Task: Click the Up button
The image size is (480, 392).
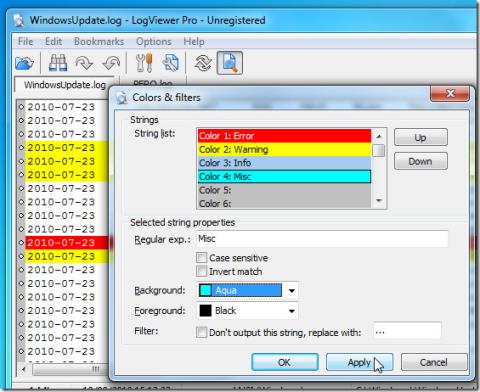Action: pyautogui.click(x=421, y=137)
